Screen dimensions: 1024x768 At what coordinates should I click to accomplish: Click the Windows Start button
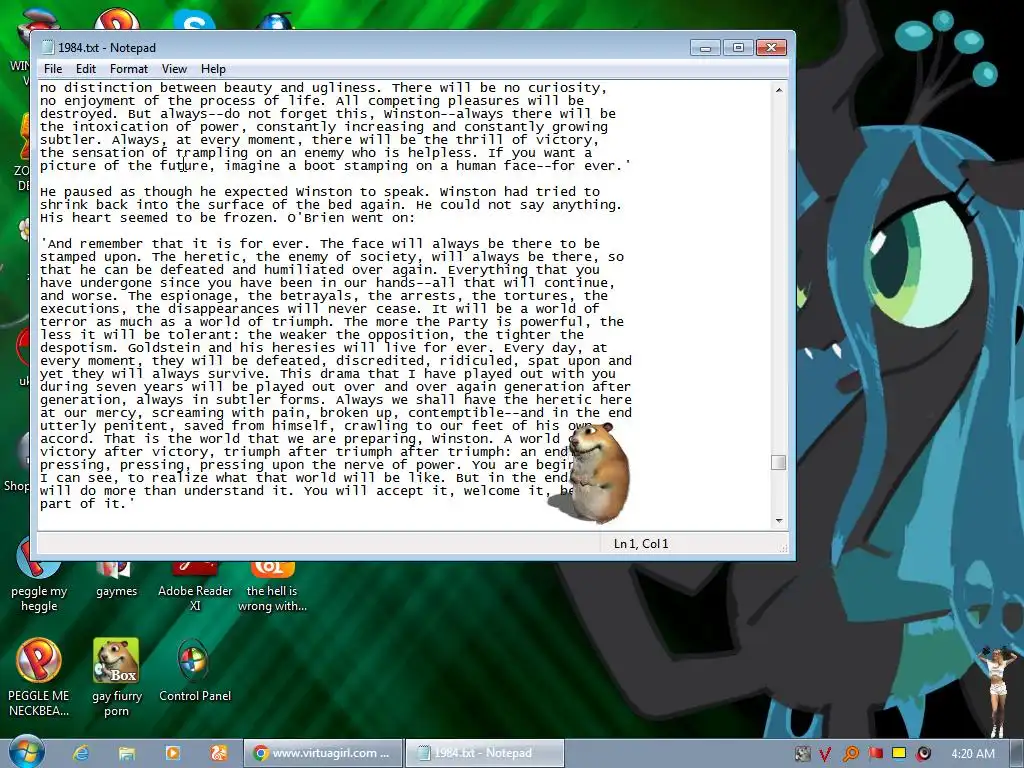tap(27, 752)
